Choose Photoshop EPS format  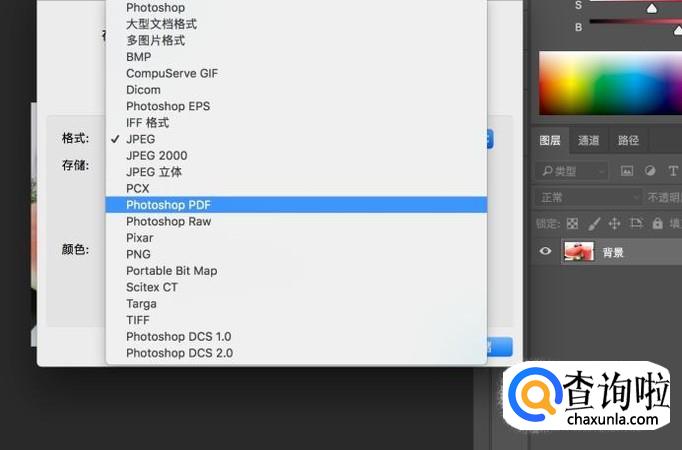coord(296,106)
